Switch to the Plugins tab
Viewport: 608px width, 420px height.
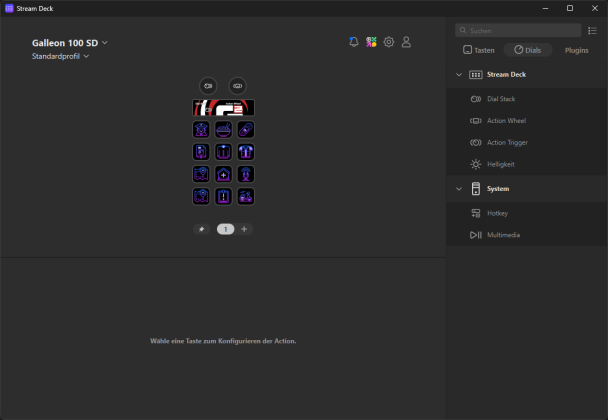(x=576, y=49)
